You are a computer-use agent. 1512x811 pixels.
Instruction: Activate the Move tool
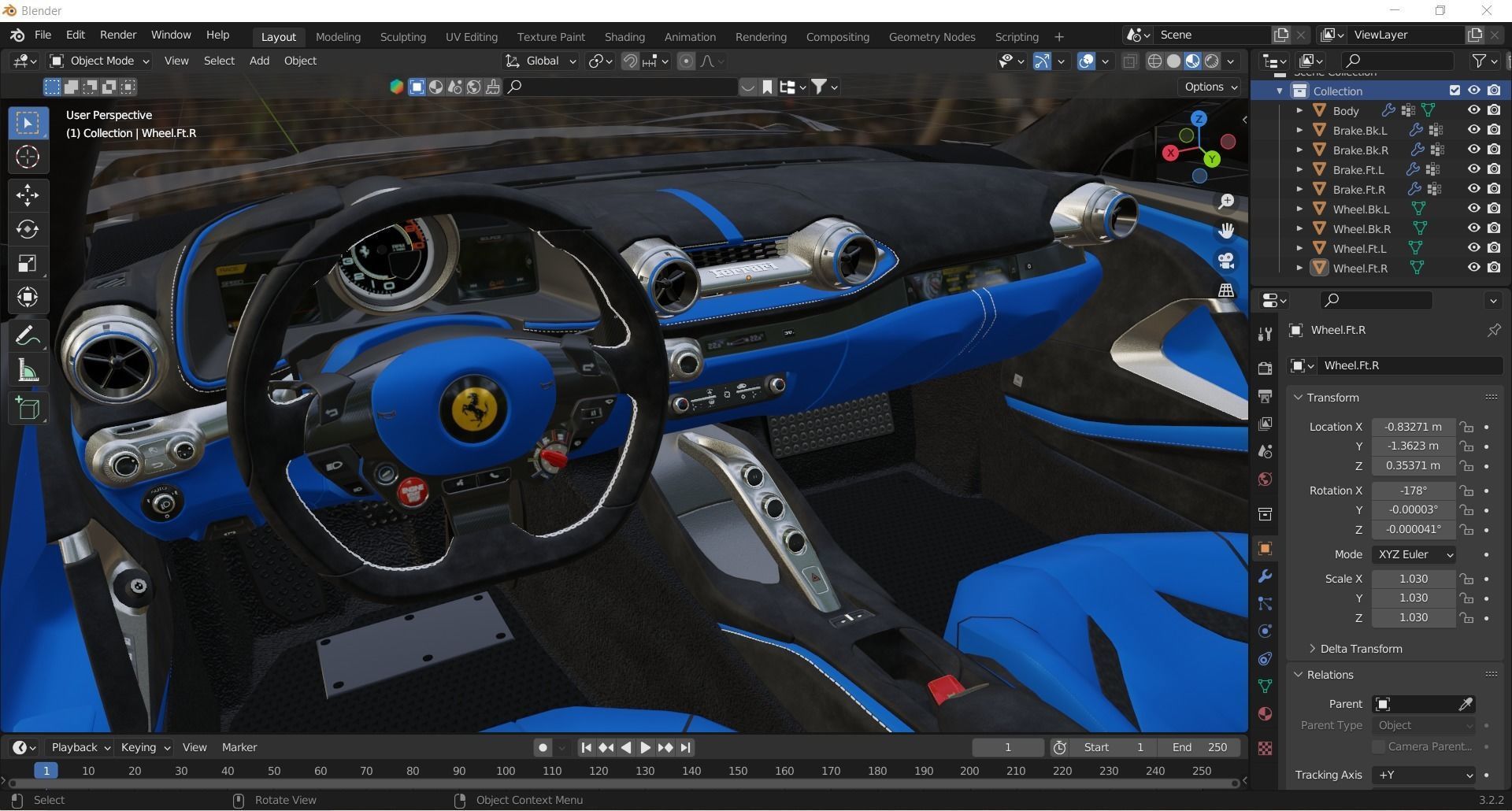coord(28,195)
